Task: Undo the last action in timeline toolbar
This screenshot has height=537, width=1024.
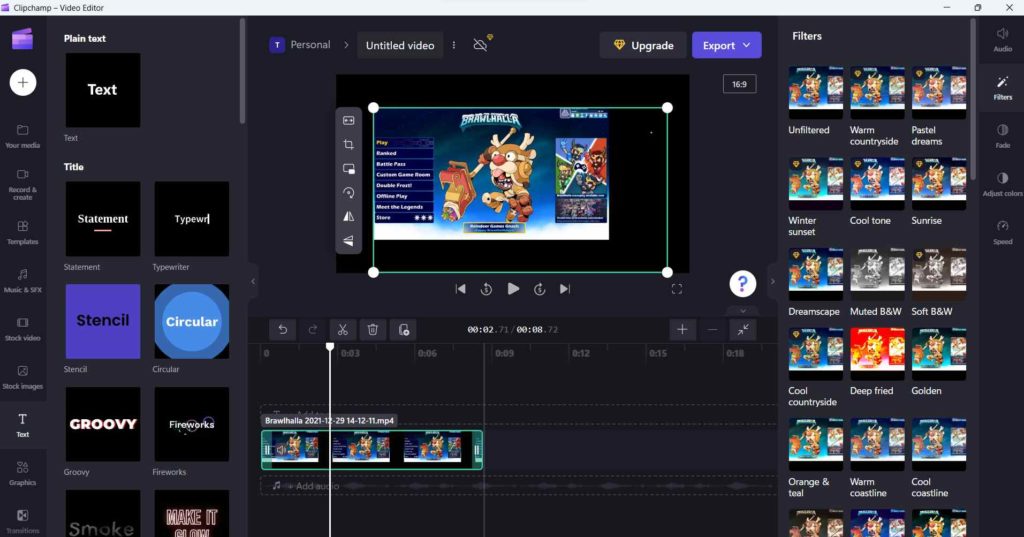Action: [282, 330]
